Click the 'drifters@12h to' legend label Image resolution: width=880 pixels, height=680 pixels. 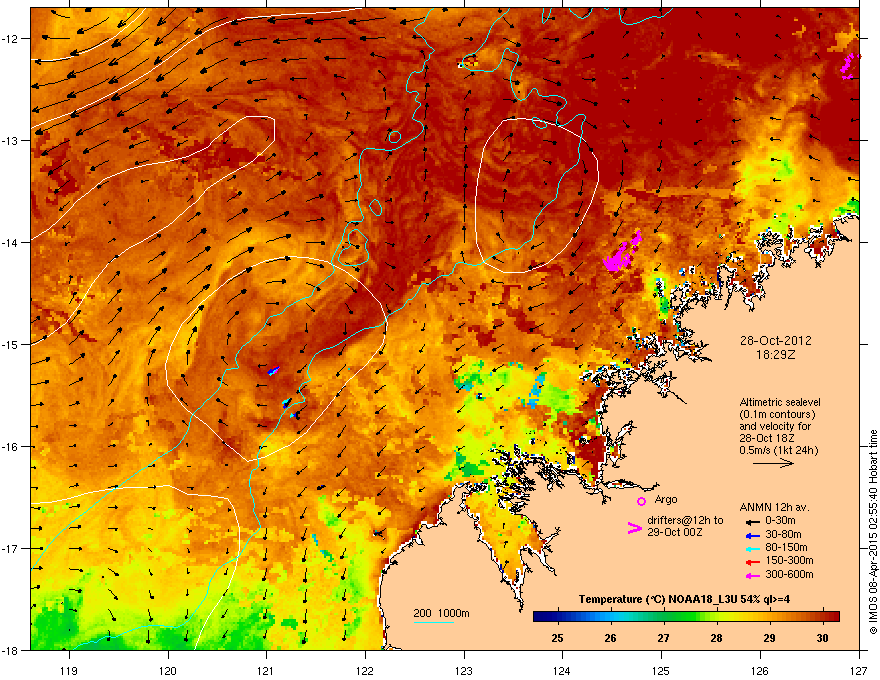point(685,521)
